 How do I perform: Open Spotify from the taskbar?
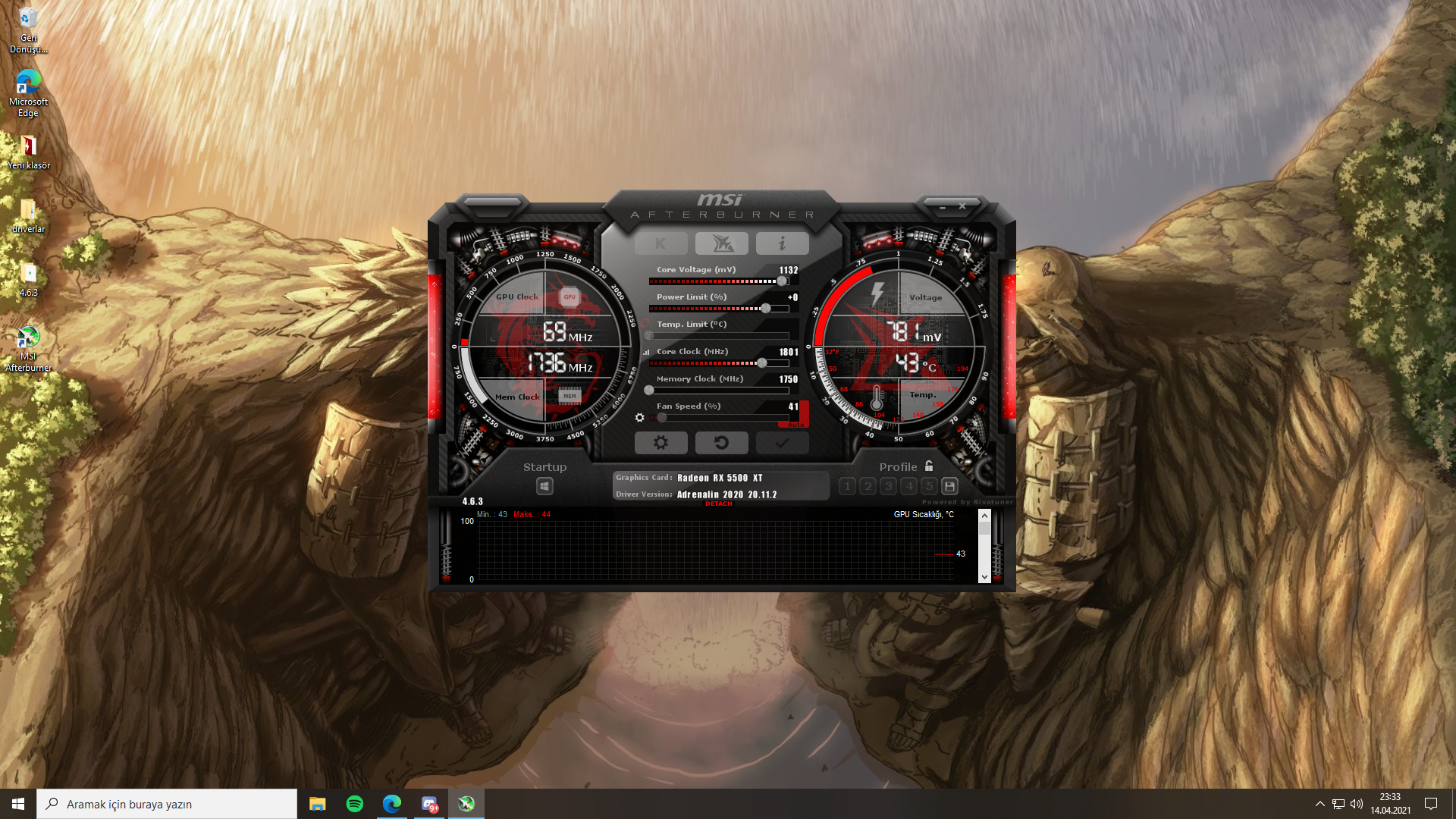[354, 804]
